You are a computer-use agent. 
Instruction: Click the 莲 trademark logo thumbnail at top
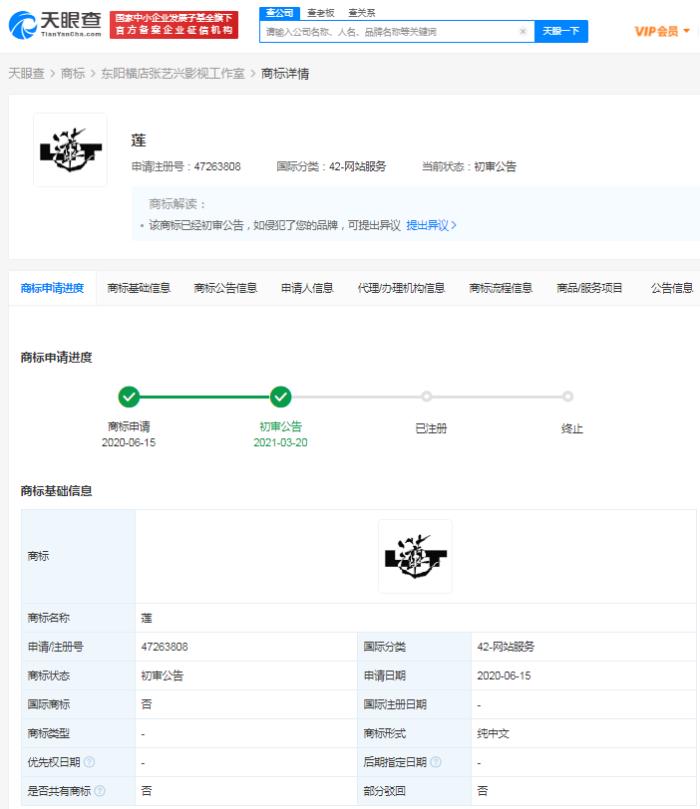pos(70,150)
